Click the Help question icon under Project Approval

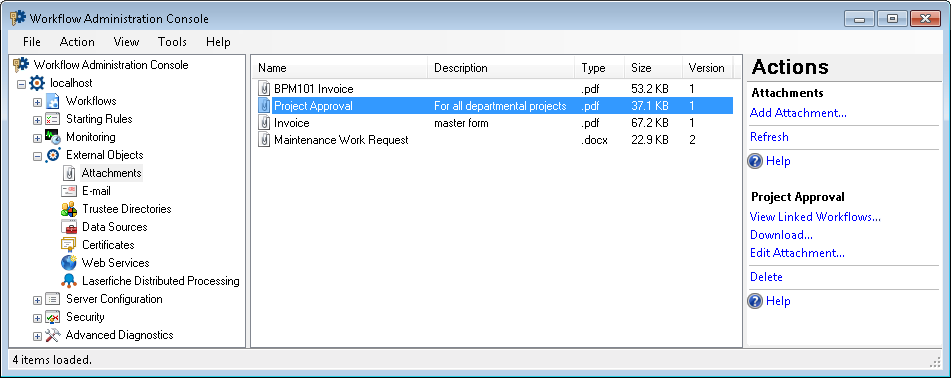point(755,301)
